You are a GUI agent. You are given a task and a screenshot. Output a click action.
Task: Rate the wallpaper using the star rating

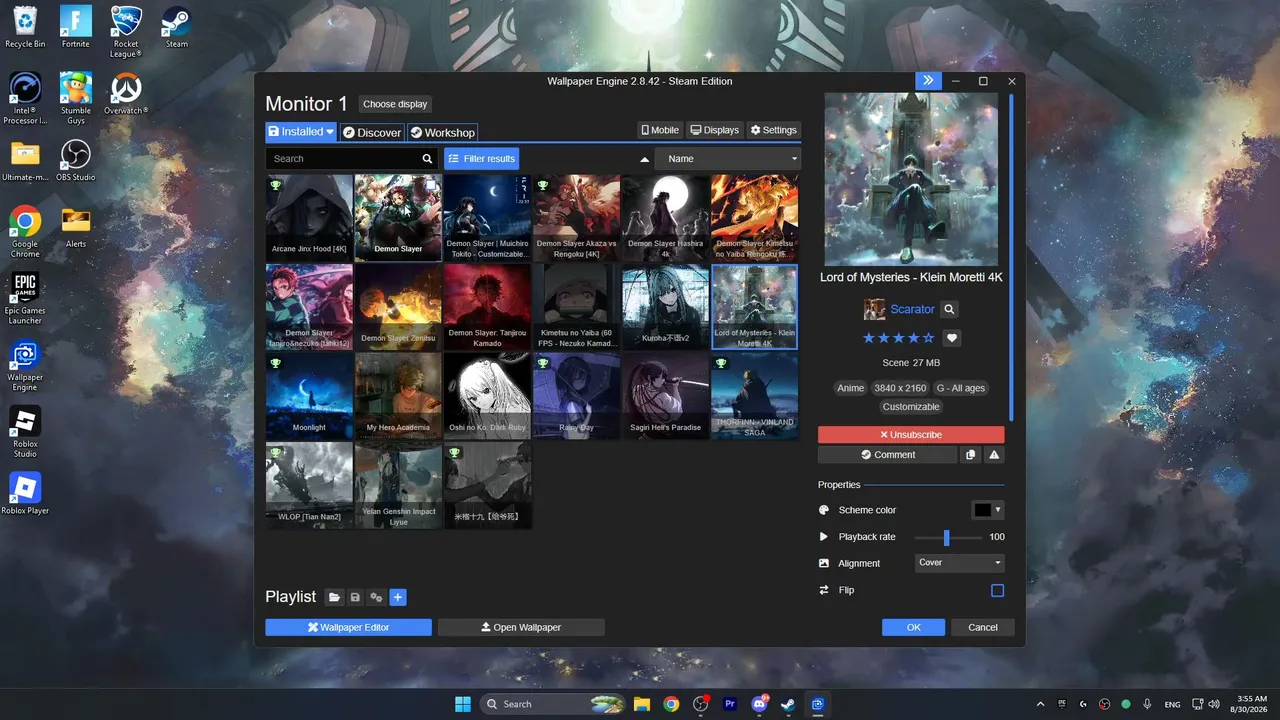click(899, 338)
